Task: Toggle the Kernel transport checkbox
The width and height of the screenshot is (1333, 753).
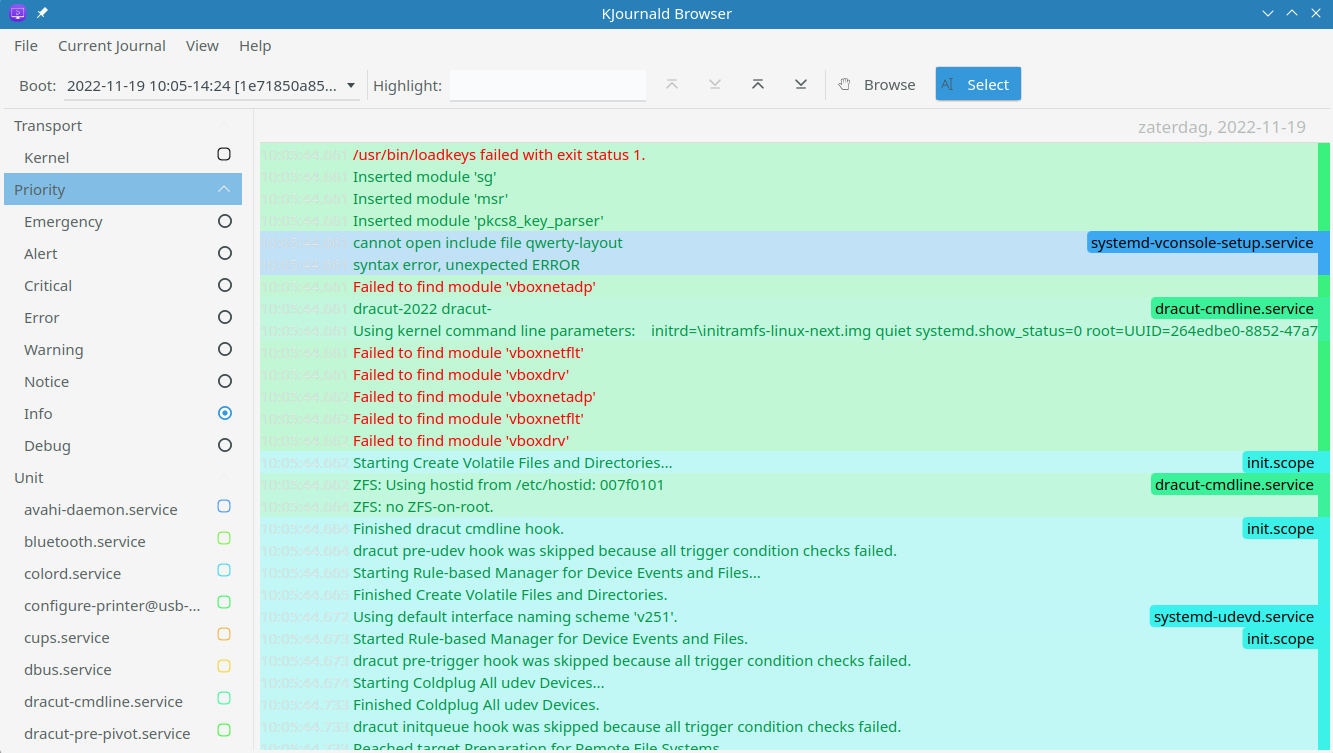Action: point(224,154)
